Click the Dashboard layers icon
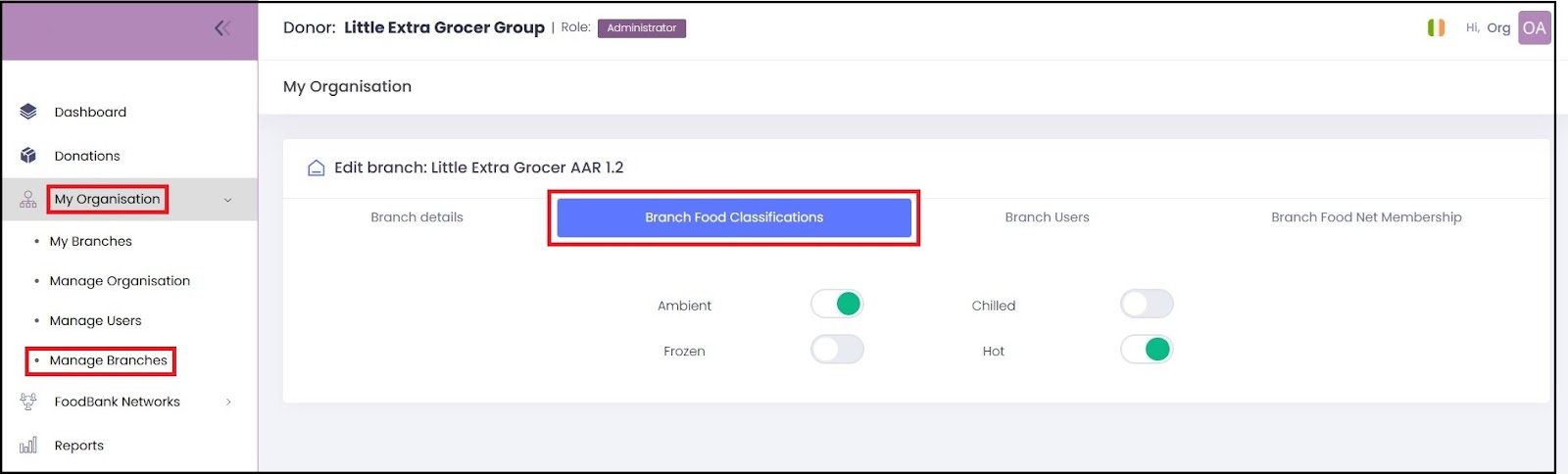 click(28, 112)
